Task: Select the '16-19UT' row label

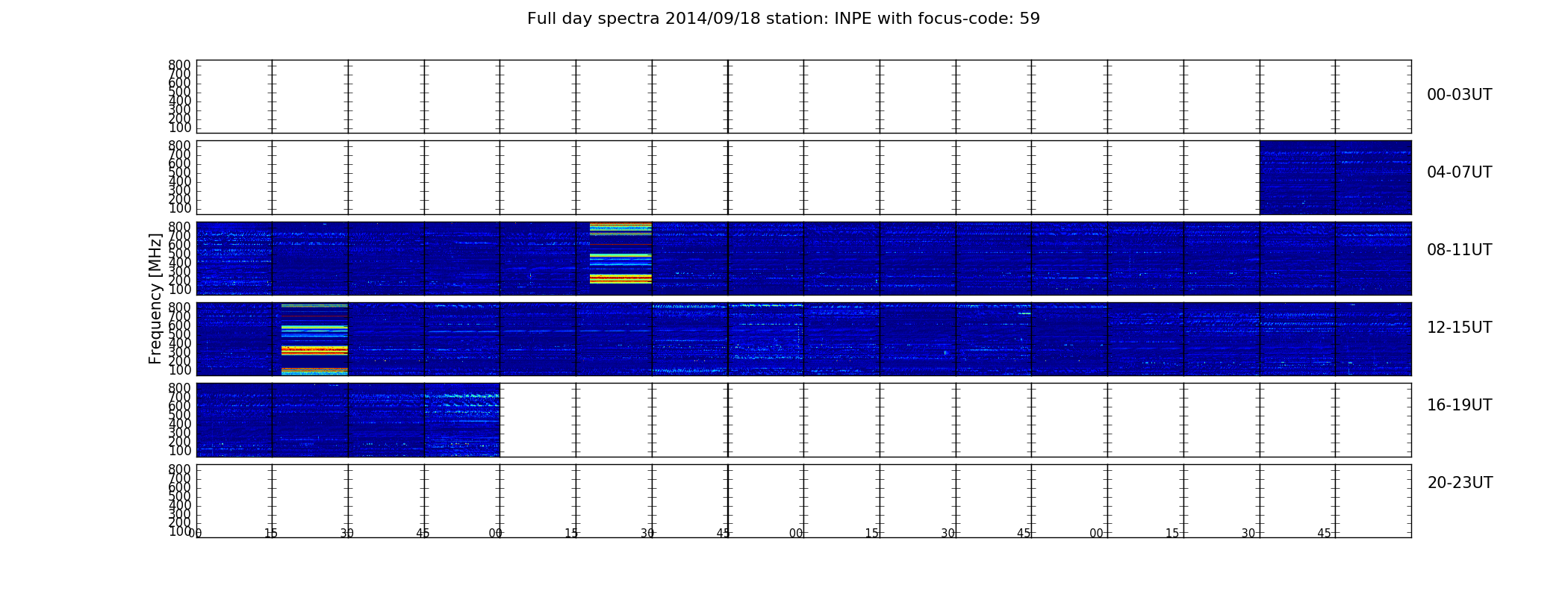Action: tap(1459, 405)
